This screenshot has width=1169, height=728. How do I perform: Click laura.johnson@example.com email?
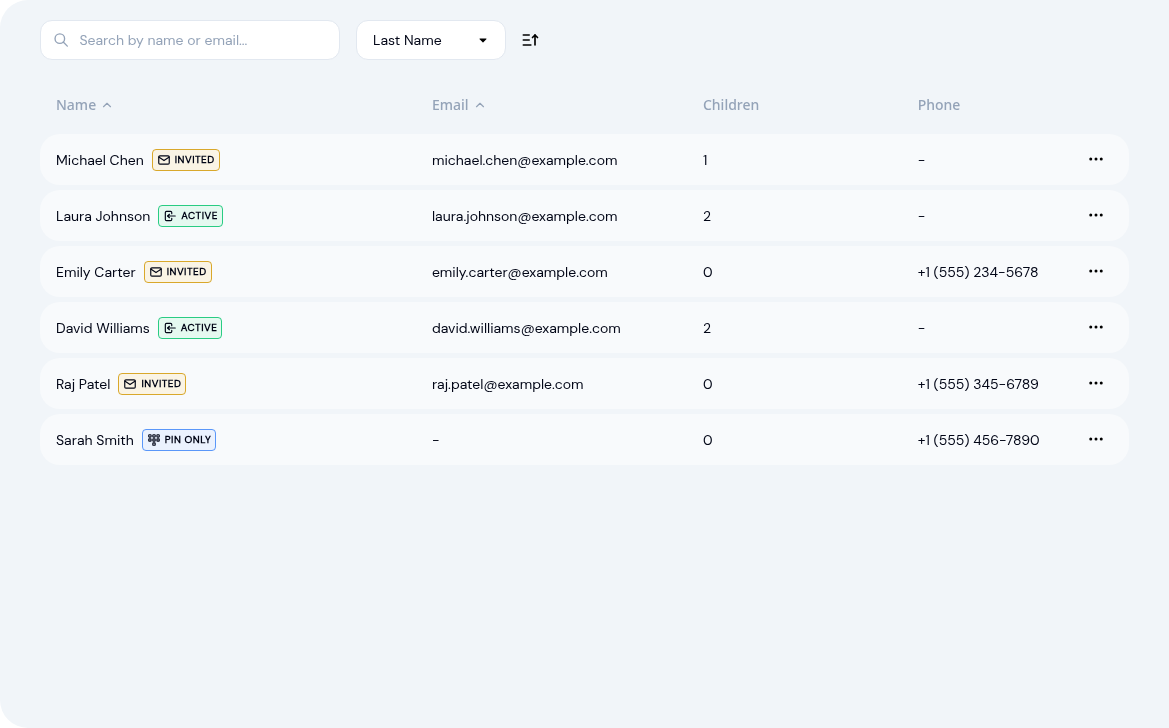524,216
